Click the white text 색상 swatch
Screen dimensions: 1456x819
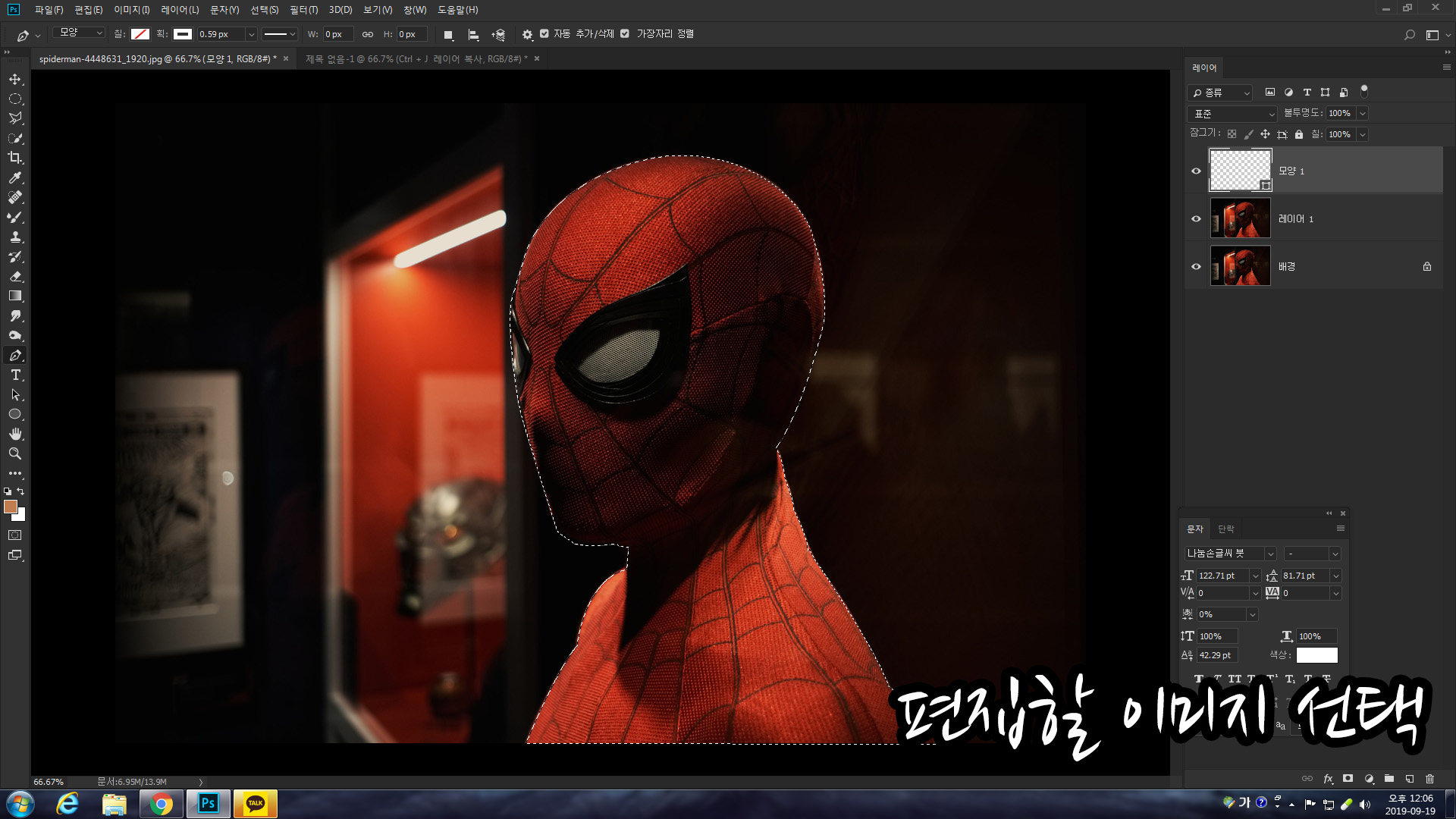[1316, 655]
